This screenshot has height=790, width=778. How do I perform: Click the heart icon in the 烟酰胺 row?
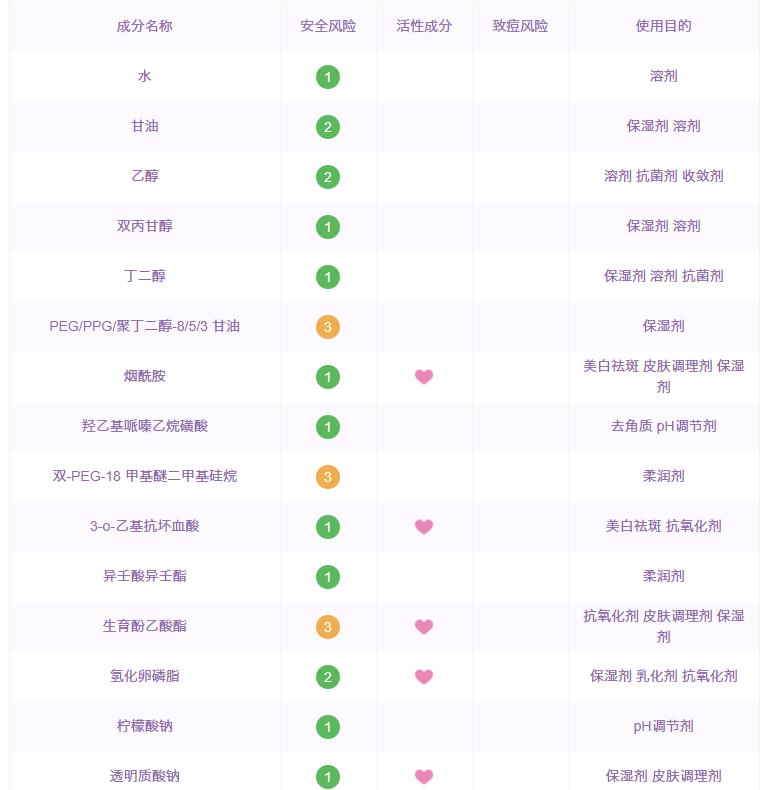424,377
